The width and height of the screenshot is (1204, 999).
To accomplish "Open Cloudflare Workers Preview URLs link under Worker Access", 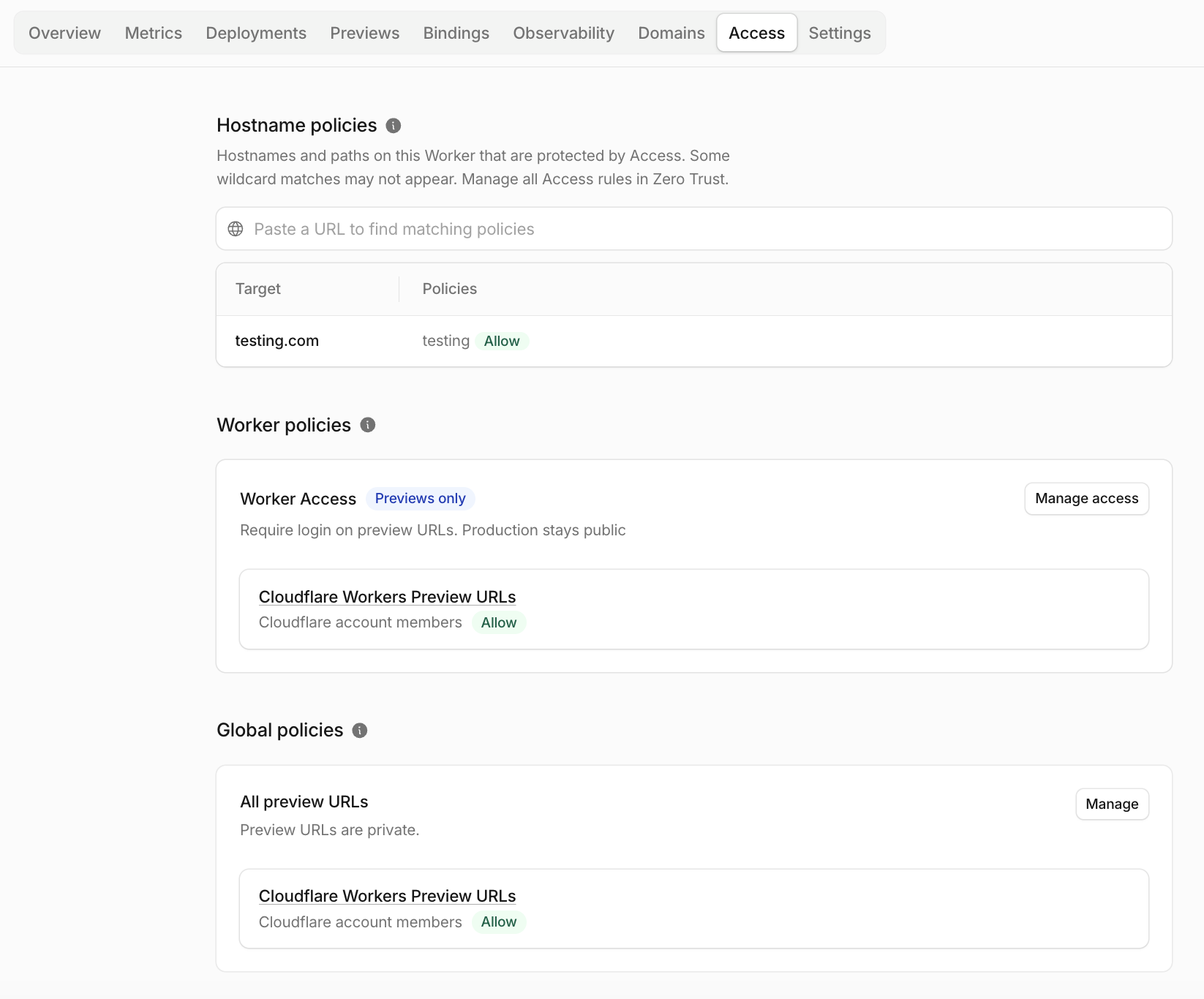I will 388,597.
